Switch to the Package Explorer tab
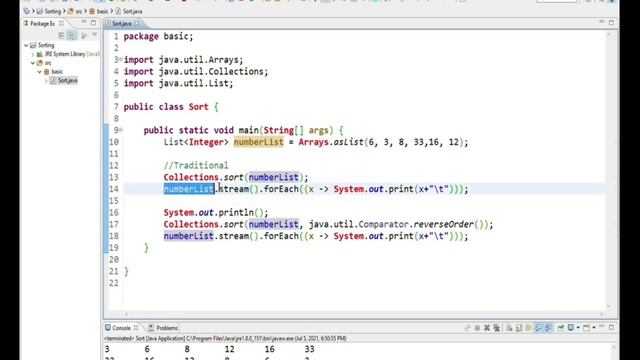640x360 pixels. [42, 23]
